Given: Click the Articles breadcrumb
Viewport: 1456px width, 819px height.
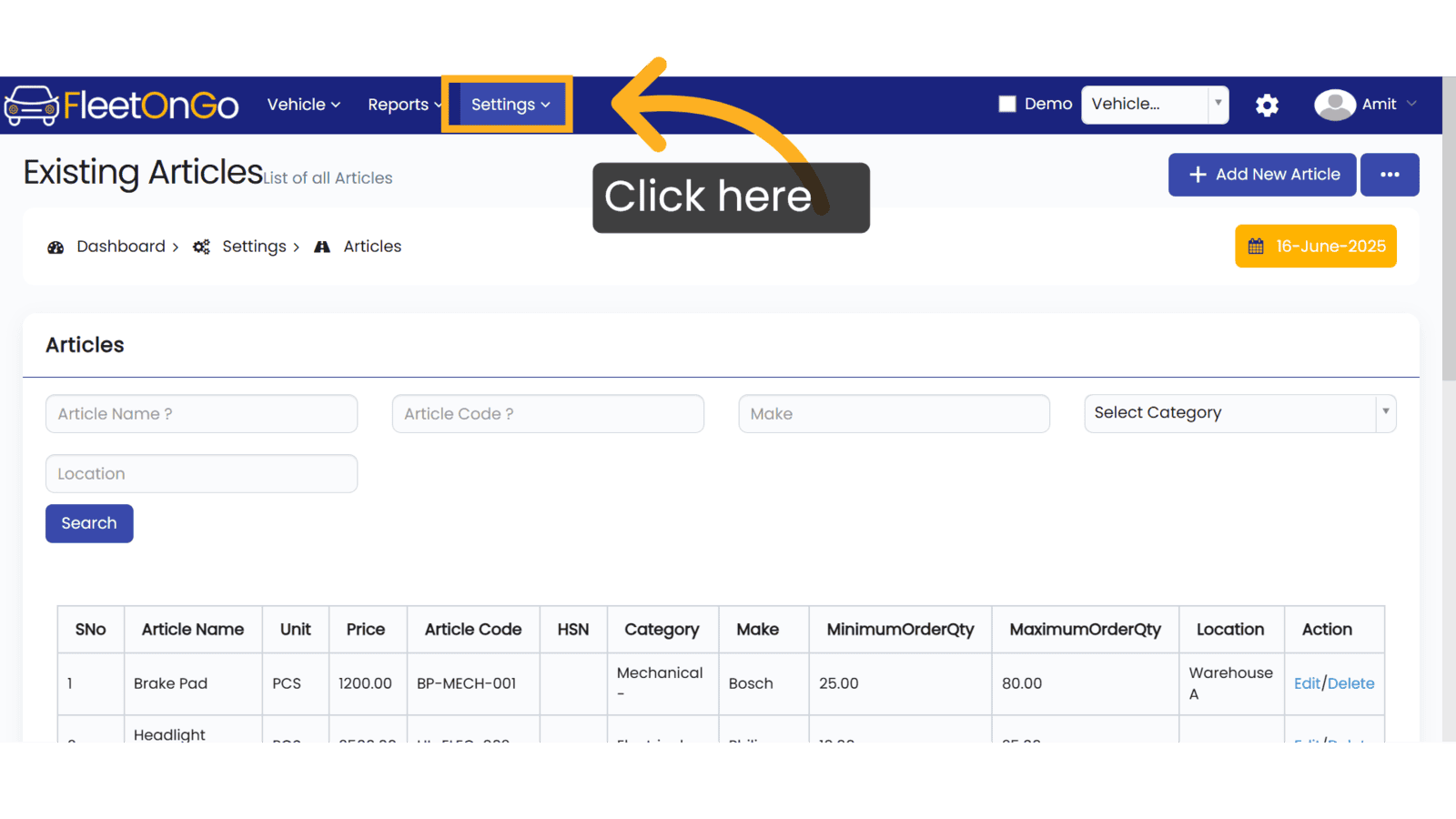Looking at the screenshot, I should pos(372,247).
